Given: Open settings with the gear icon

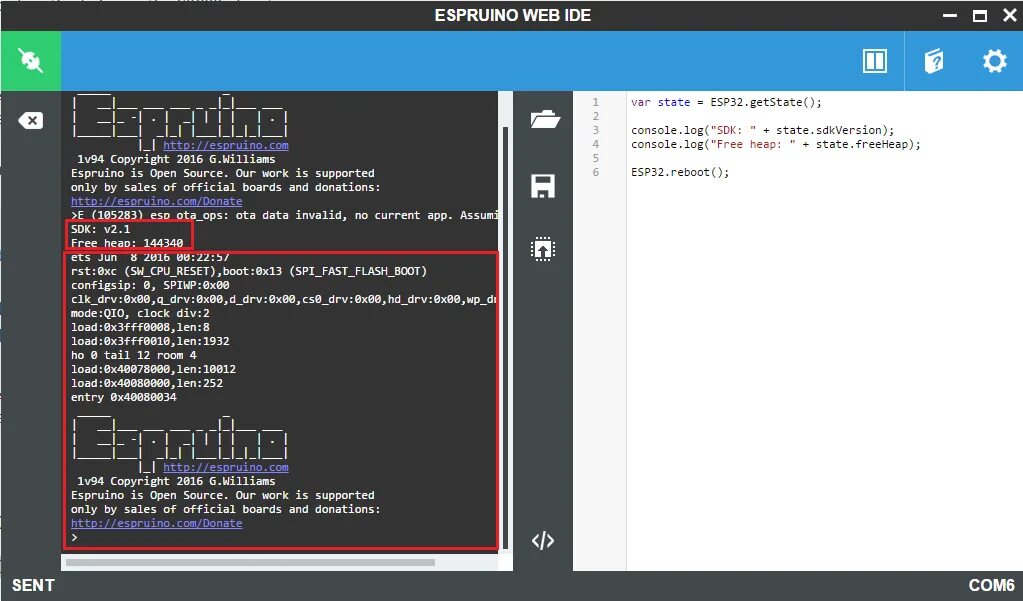Looking at the screenshot, I should [x=994, y=61].
